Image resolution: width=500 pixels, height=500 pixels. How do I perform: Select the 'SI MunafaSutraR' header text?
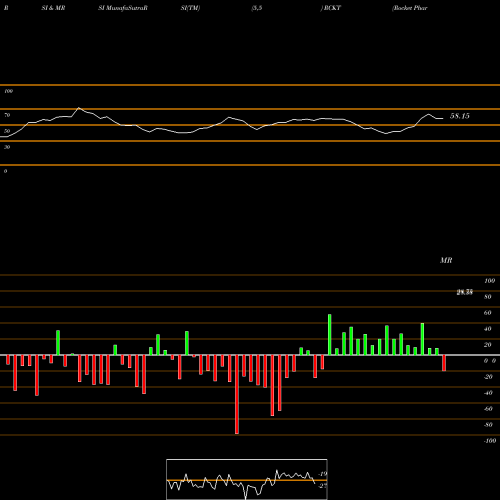tap(123, 8)
